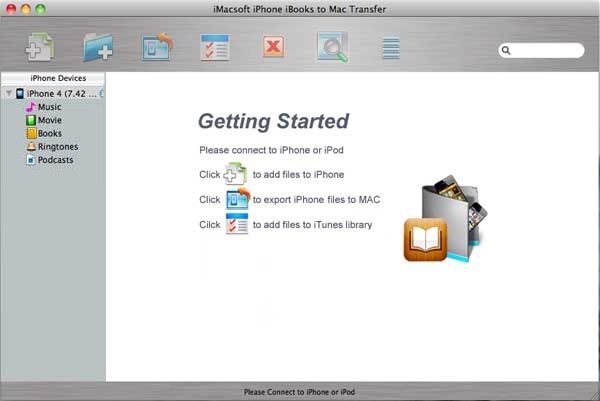
Task: Open the Ringtones category in sidebar
Action: pos(58,147)
